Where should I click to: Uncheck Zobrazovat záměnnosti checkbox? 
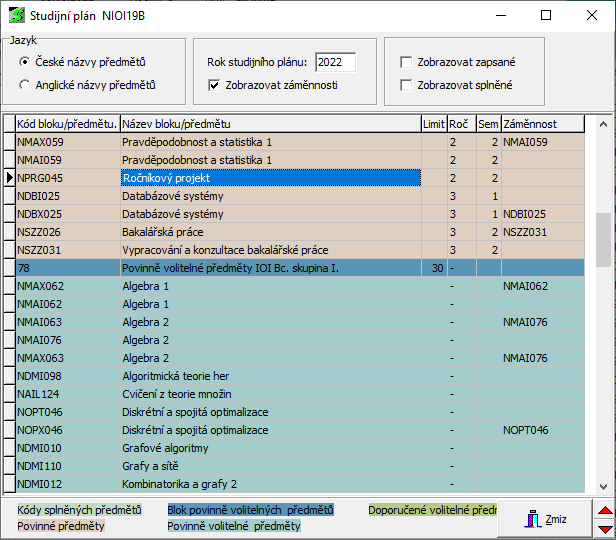click(214, 85)
